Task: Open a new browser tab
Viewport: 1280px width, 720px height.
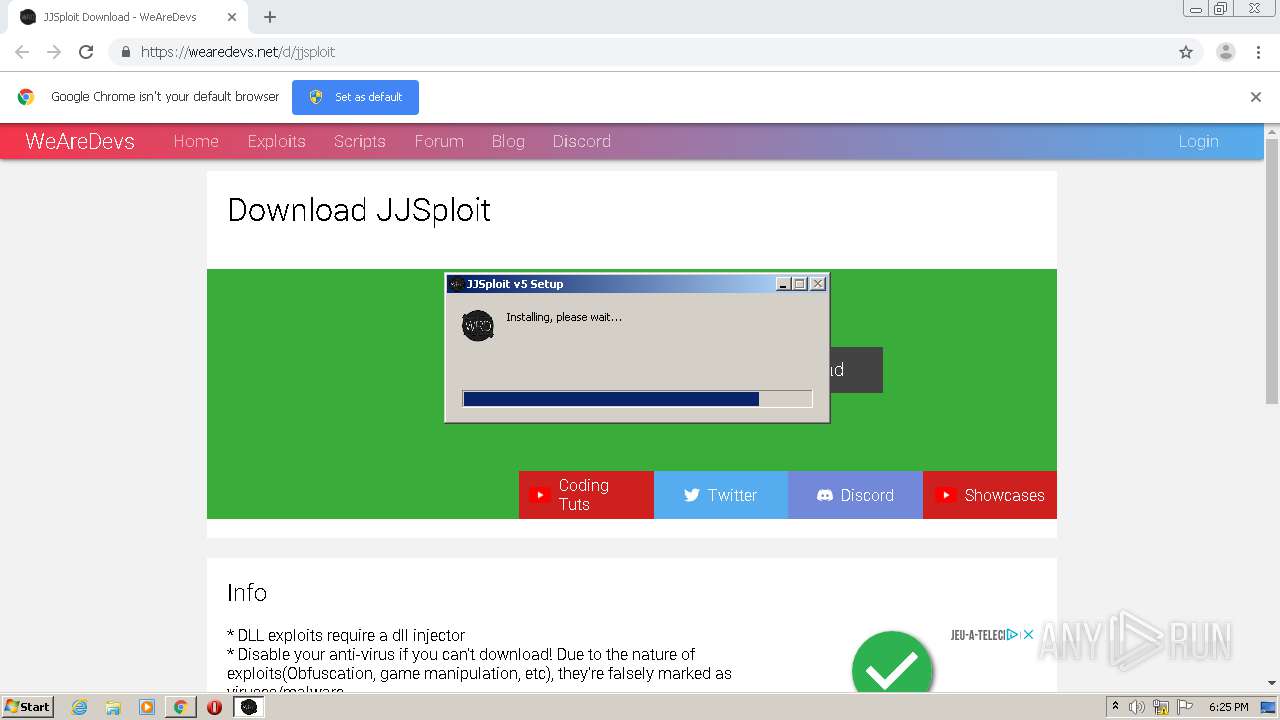Action: (270, 17)
